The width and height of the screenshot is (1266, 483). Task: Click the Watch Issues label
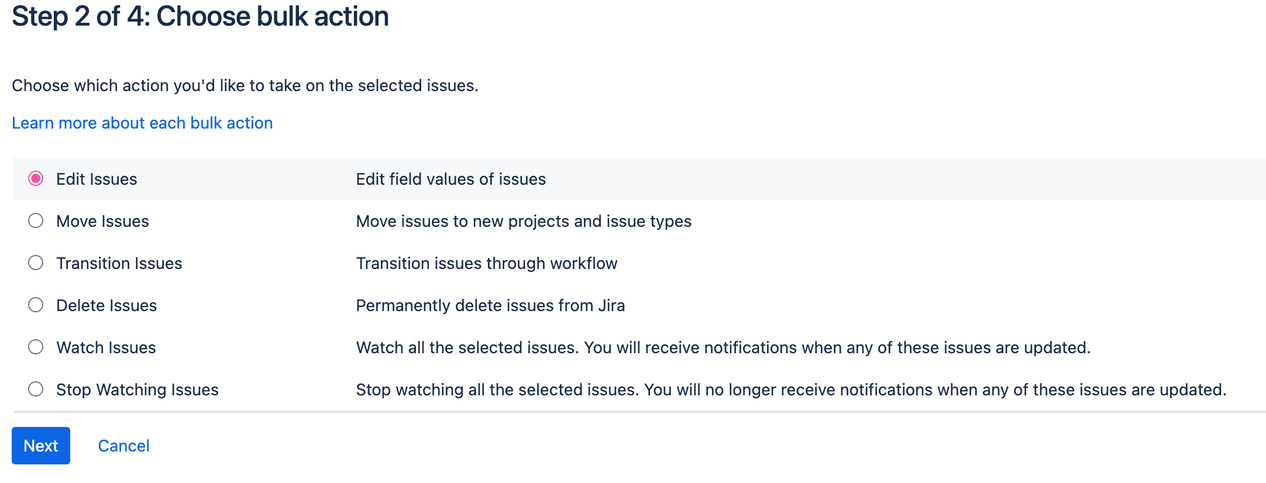106,347
